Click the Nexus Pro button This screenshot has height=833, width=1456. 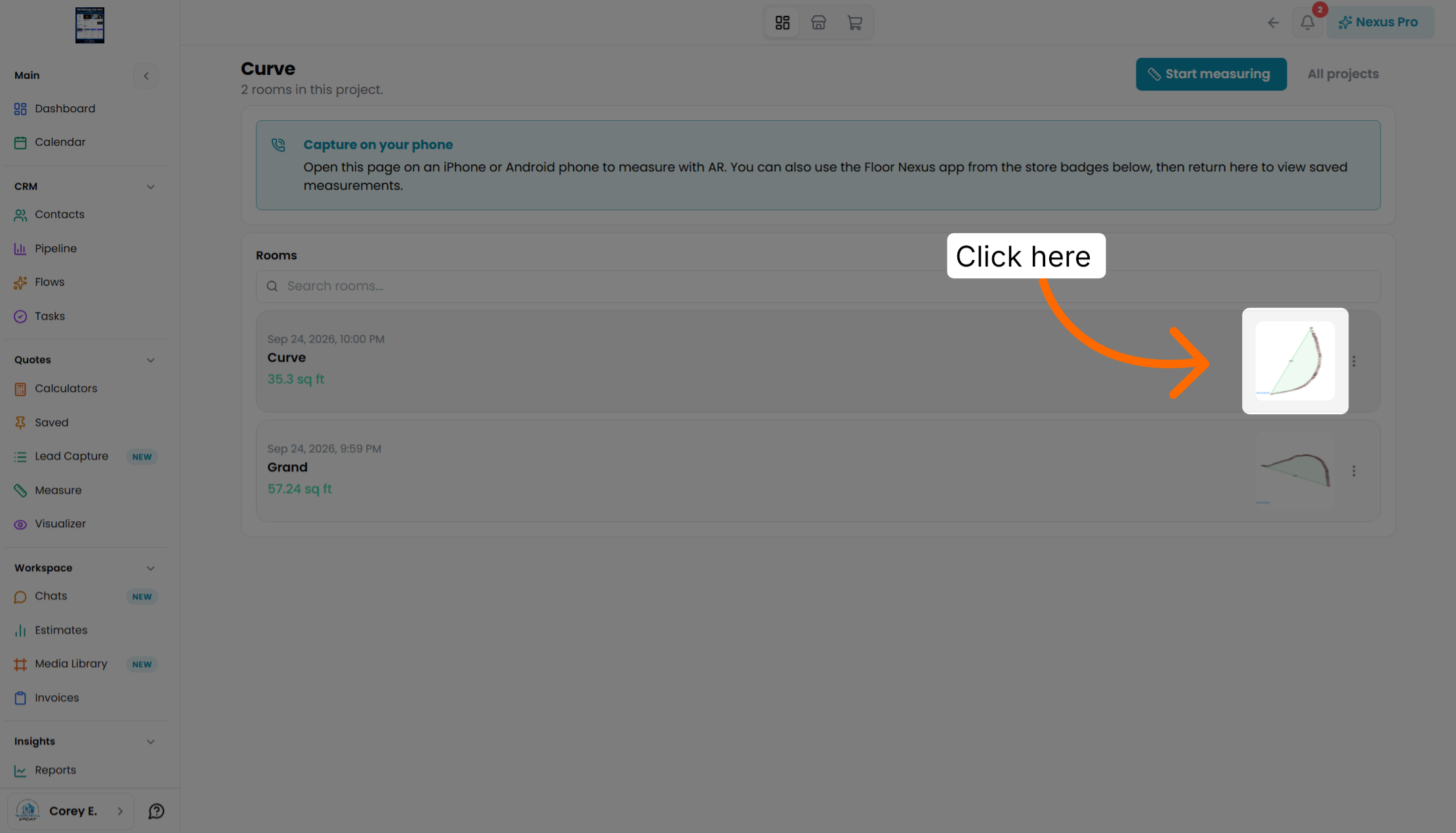[1379, 22]
